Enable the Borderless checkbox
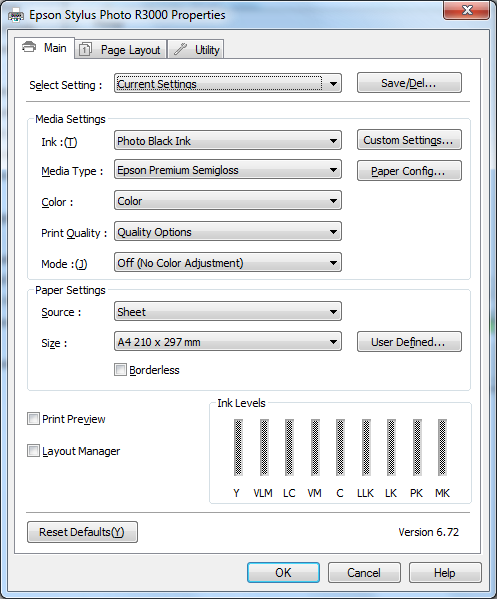497x599 pixels. point(120,370)
